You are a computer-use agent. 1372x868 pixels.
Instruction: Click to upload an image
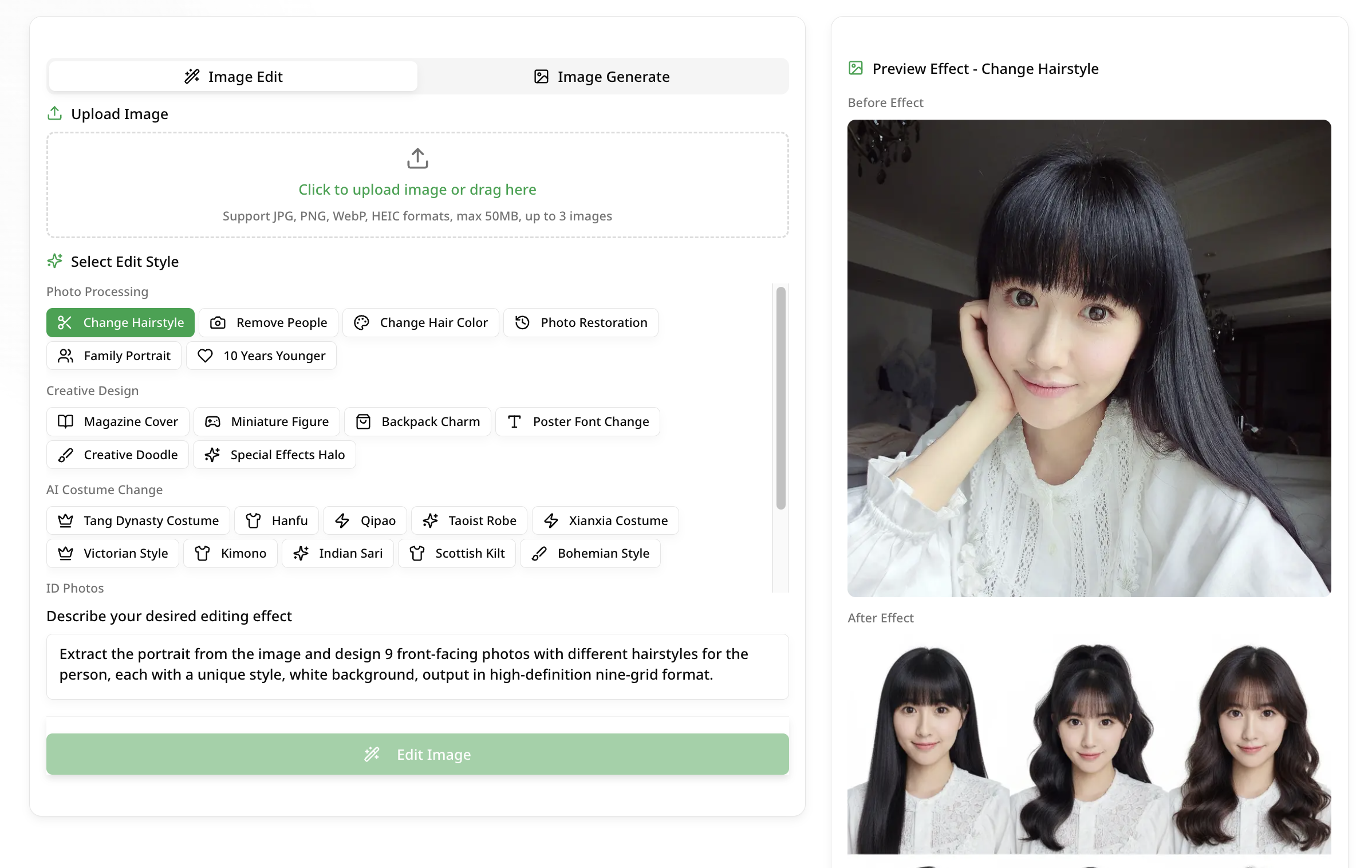click(417, 184)
